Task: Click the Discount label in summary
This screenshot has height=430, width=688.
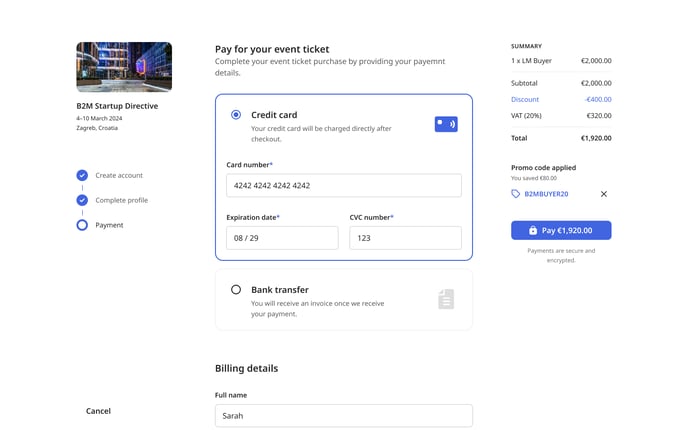Action: click(525, 100)
